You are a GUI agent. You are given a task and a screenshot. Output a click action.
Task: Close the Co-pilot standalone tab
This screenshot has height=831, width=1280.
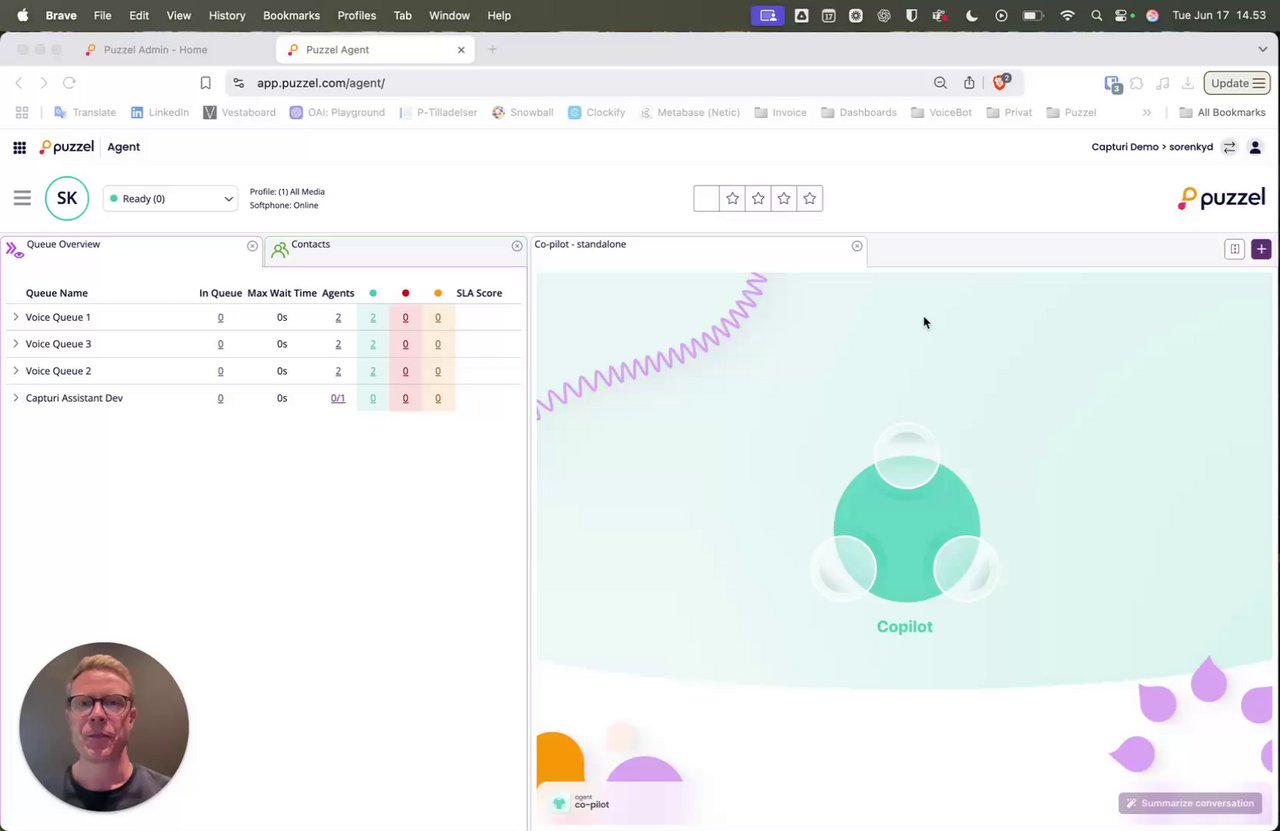[857, 246]
